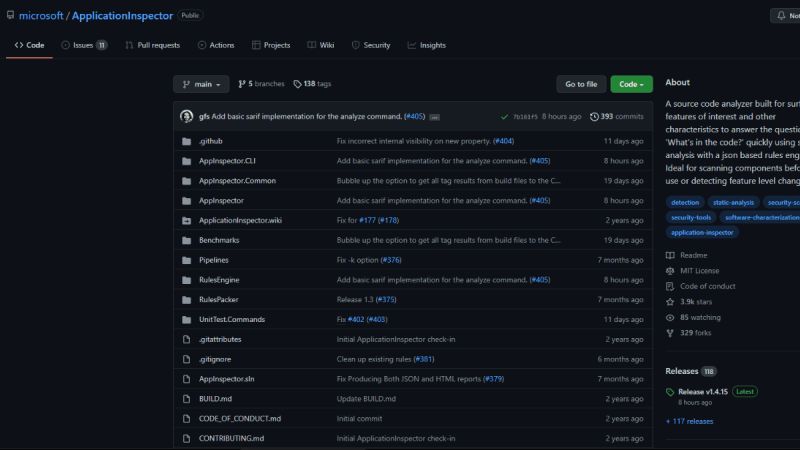Open the #177 issue link
This screenshot has height=450, width=800.
pos(367,220)
